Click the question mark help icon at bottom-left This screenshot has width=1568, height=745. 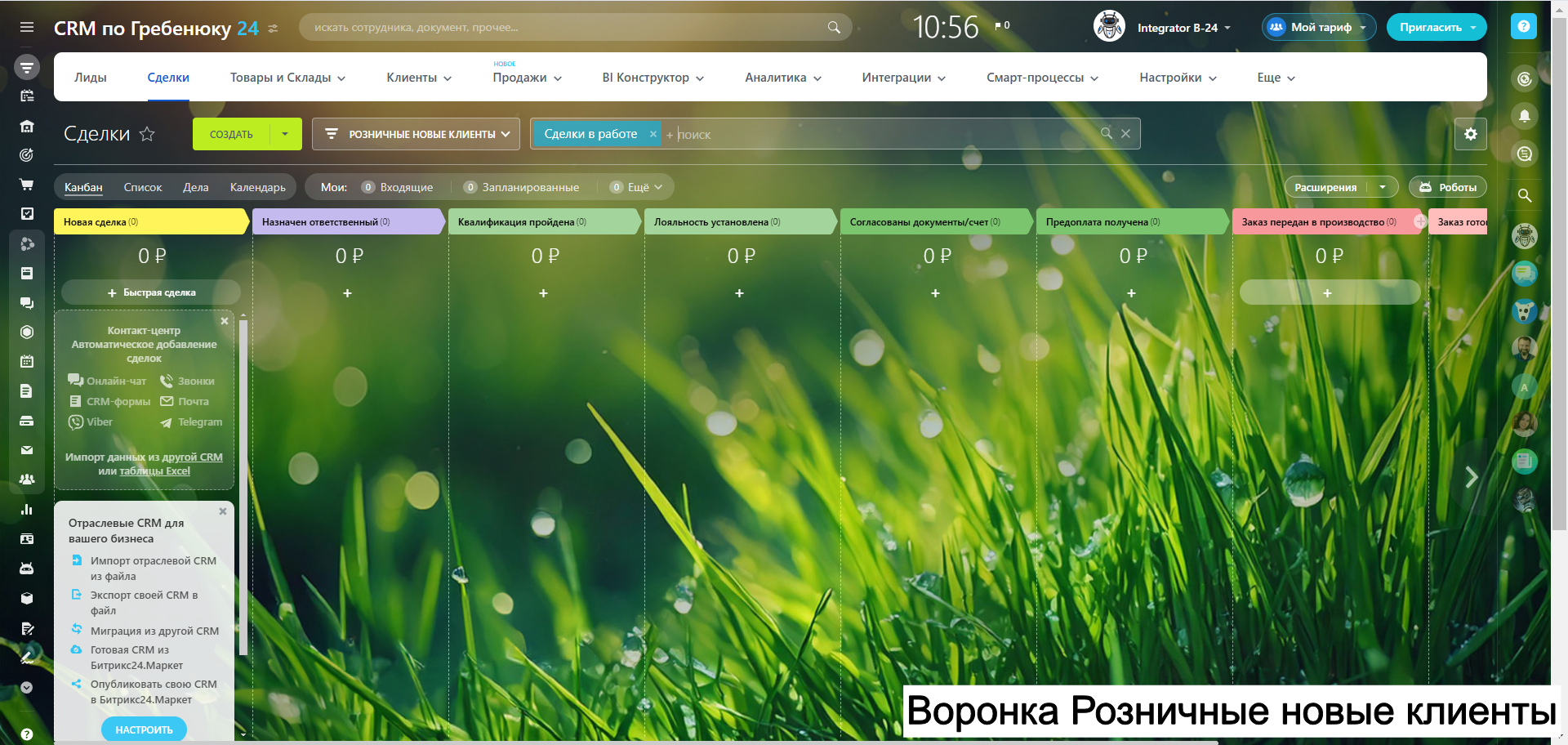[x=27, y=734]
